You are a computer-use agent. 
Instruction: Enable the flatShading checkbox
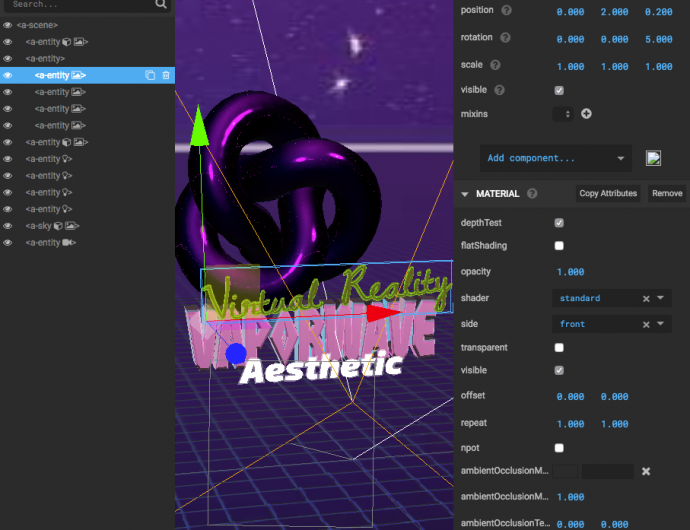click(559, 246)
